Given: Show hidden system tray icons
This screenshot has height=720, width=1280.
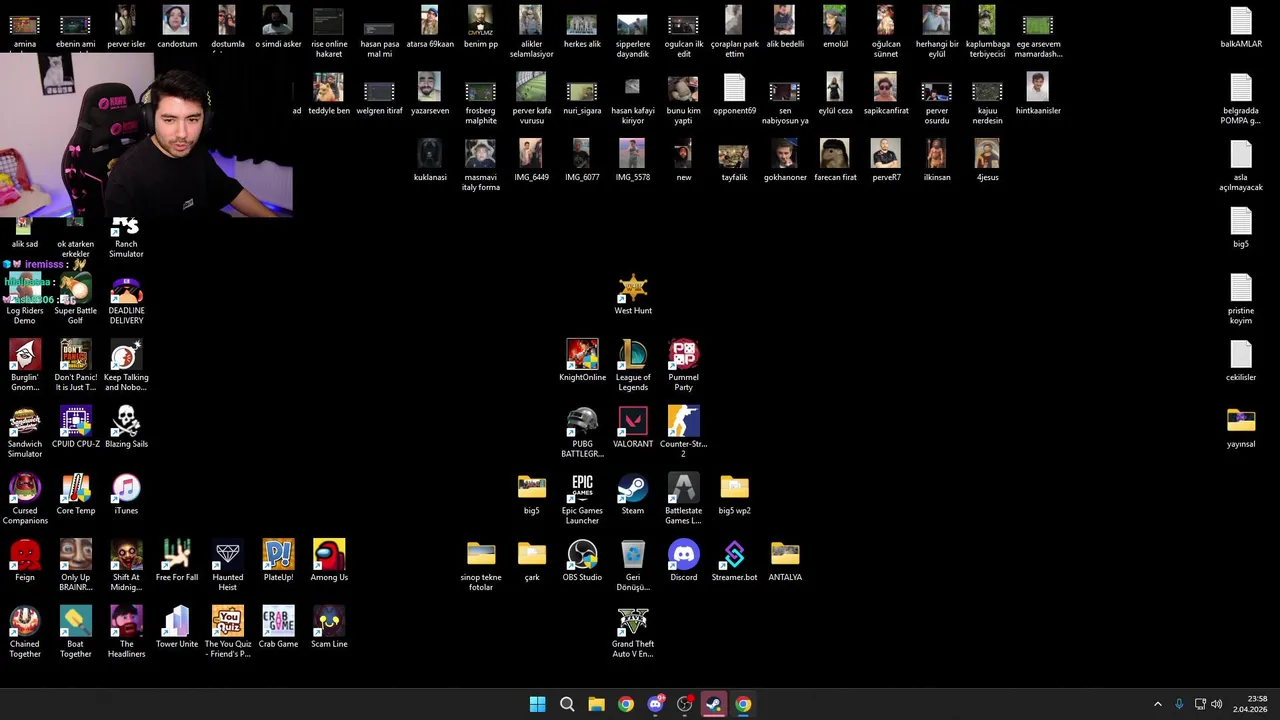Looking at the screenshot, I should pyautogui.click(x=1158, y=704).
